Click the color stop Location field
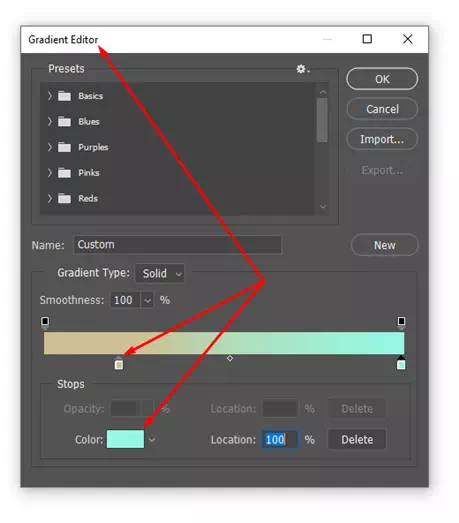The width and height of the screenshot is (459, 523). pyautogui.click(x=280, y=439)
